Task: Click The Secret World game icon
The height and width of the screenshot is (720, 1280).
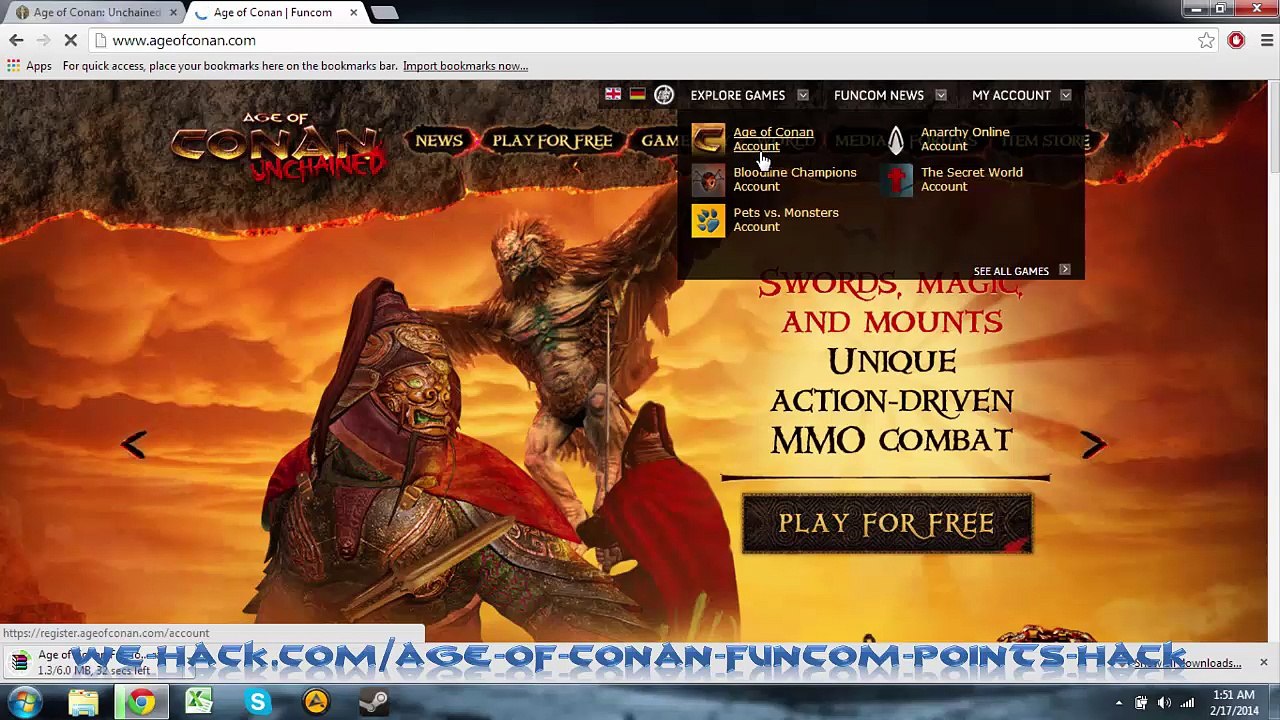Action: pyautogui.click(x=895, y=179)
